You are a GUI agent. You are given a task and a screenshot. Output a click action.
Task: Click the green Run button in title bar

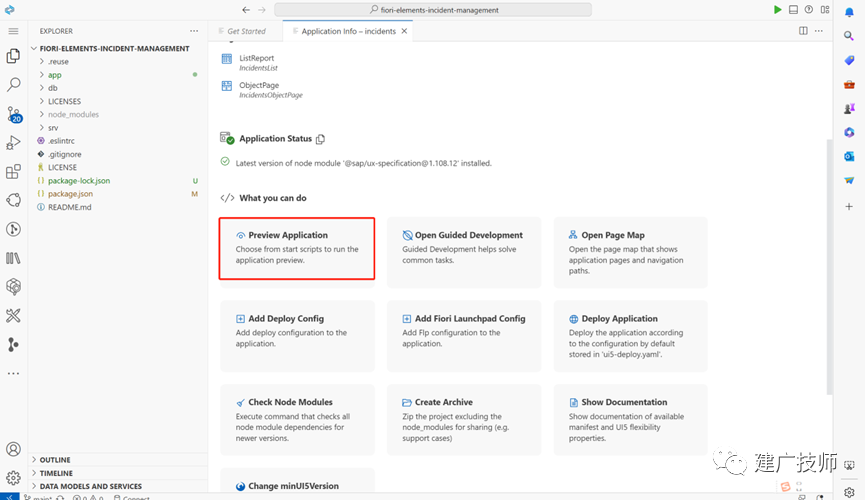point(777,9)
